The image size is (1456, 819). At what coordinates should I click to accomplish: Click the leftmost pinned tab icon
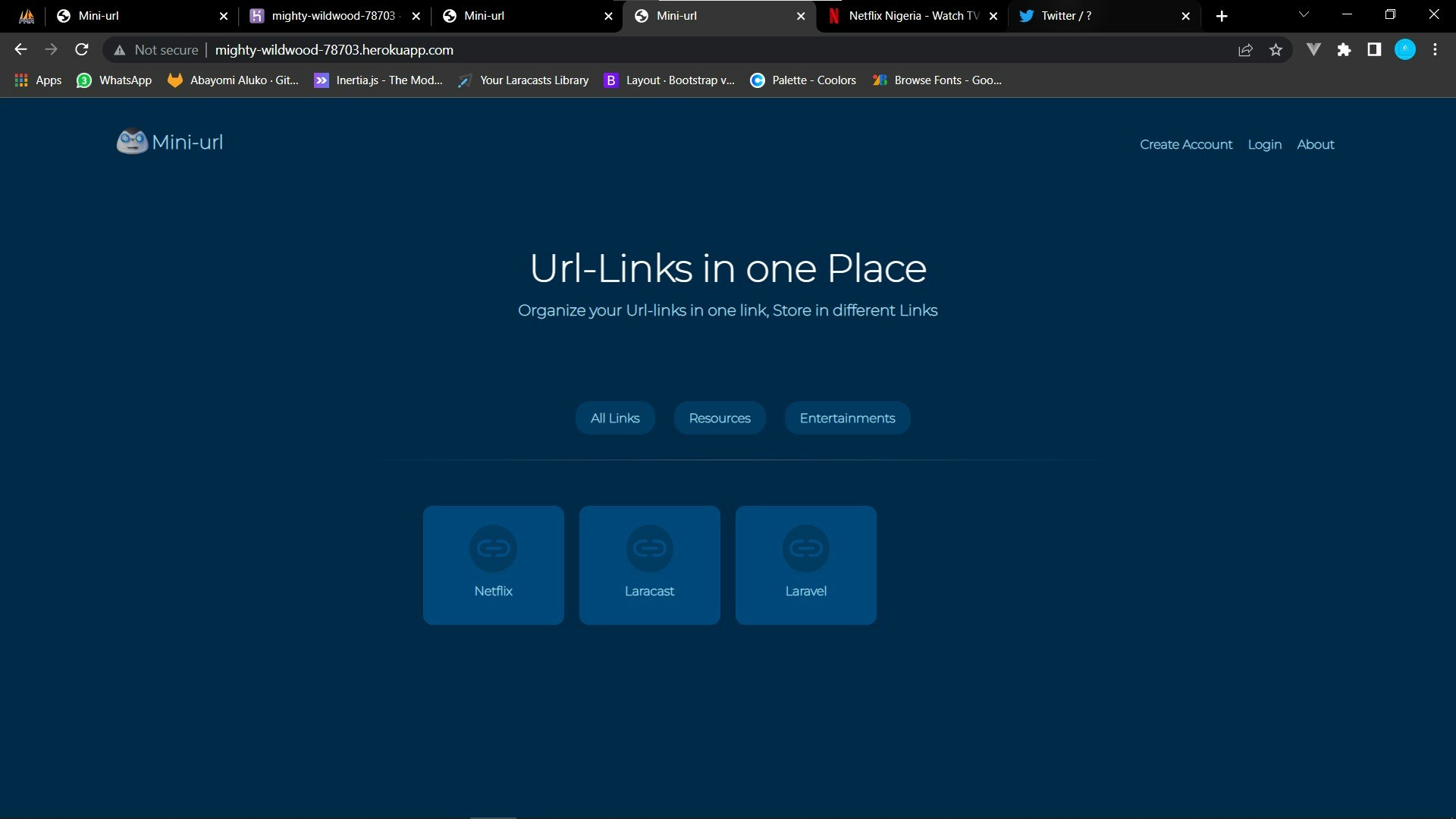pos(27,16)
